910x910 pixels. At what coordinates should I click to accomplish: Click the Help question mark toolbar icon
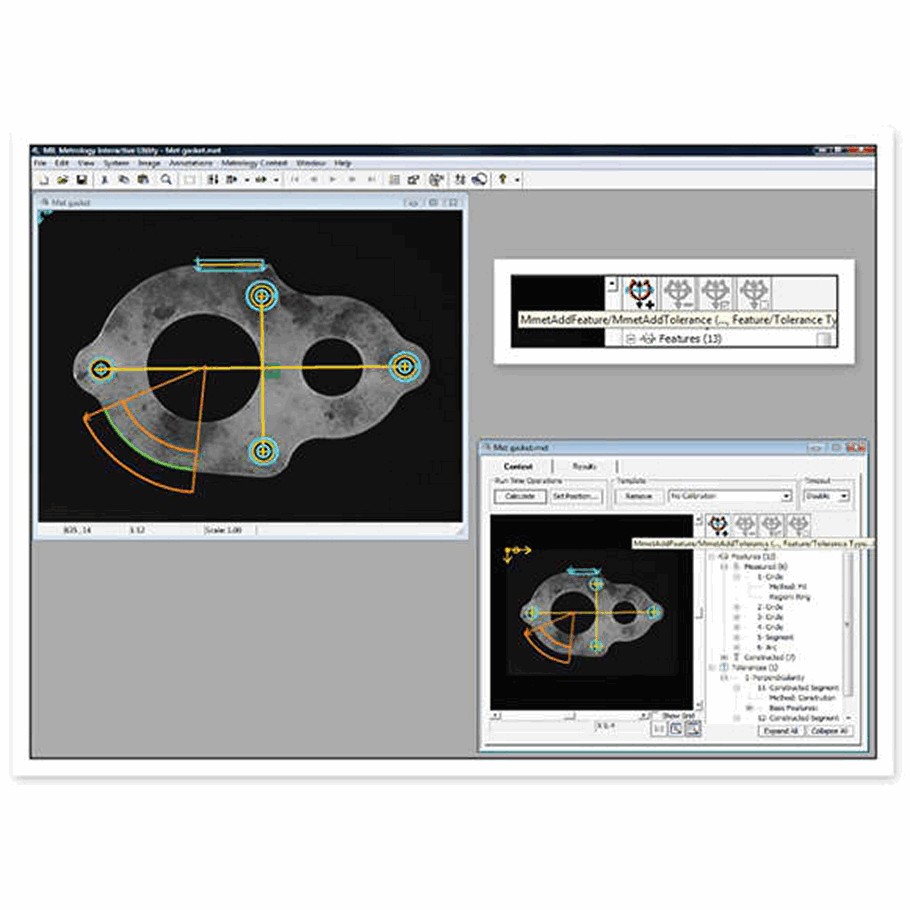coord(503,180)
